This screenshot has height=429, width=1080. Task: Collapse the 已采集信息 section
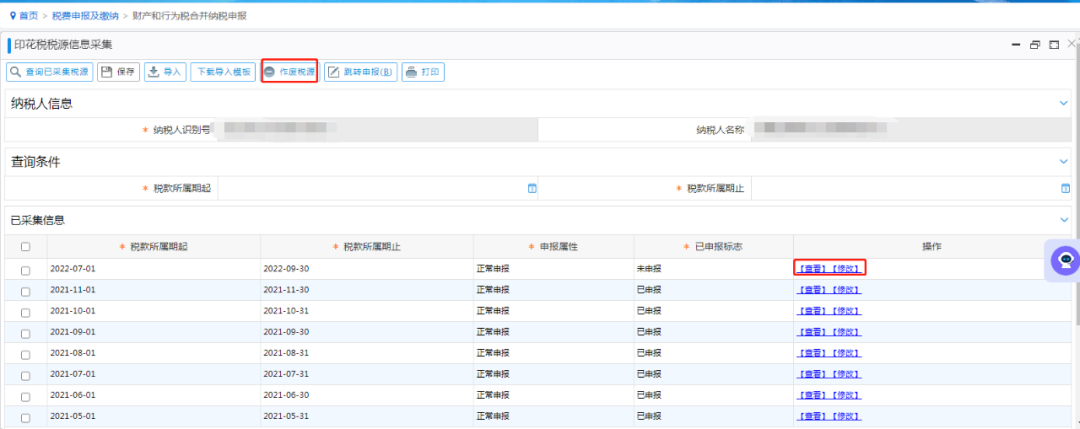pyautogui.click(x=1064, y=219)
